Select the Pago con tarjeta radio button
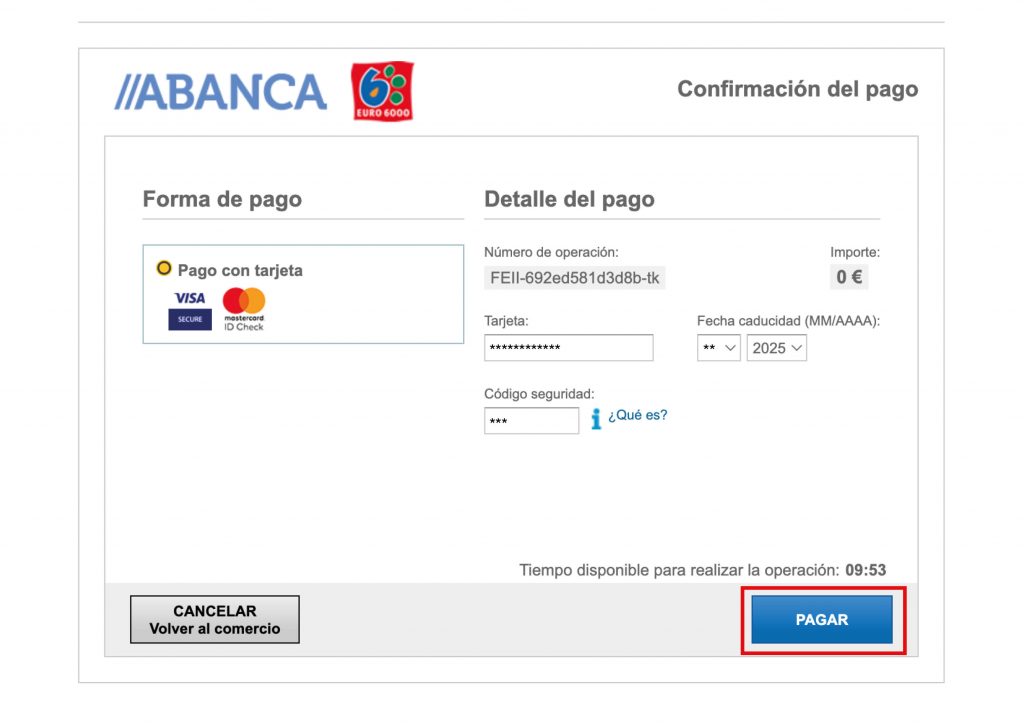Viewport: 1024px width, 724px height. tap(164, 269)
